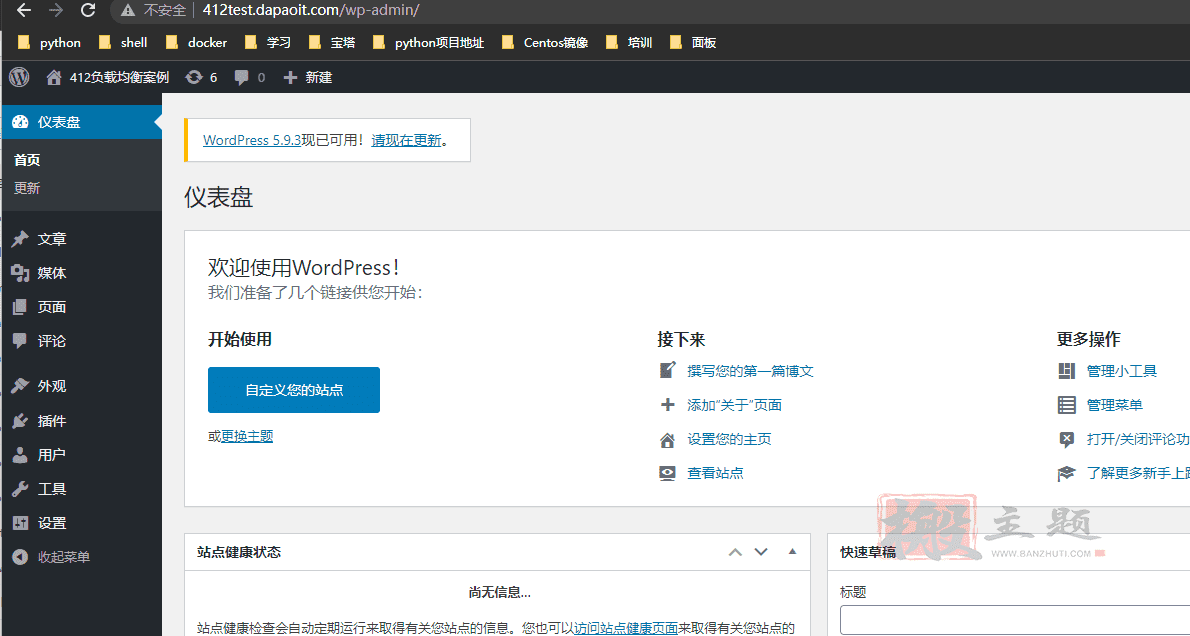Click the 自定义您的站点 button
The width and height of the screenshot is (1190, 636).
294,390
